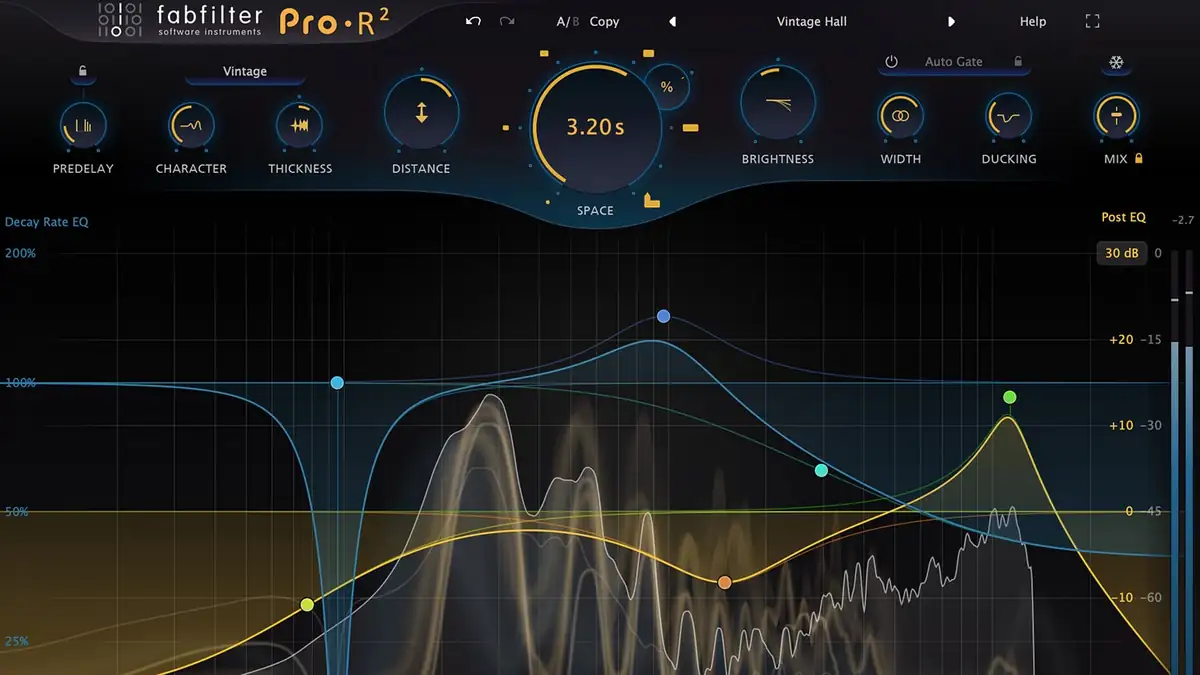Toggle the Auto Gate power button
The image size is (1200, 675).
pyautogui.click(x=890, y=61)
